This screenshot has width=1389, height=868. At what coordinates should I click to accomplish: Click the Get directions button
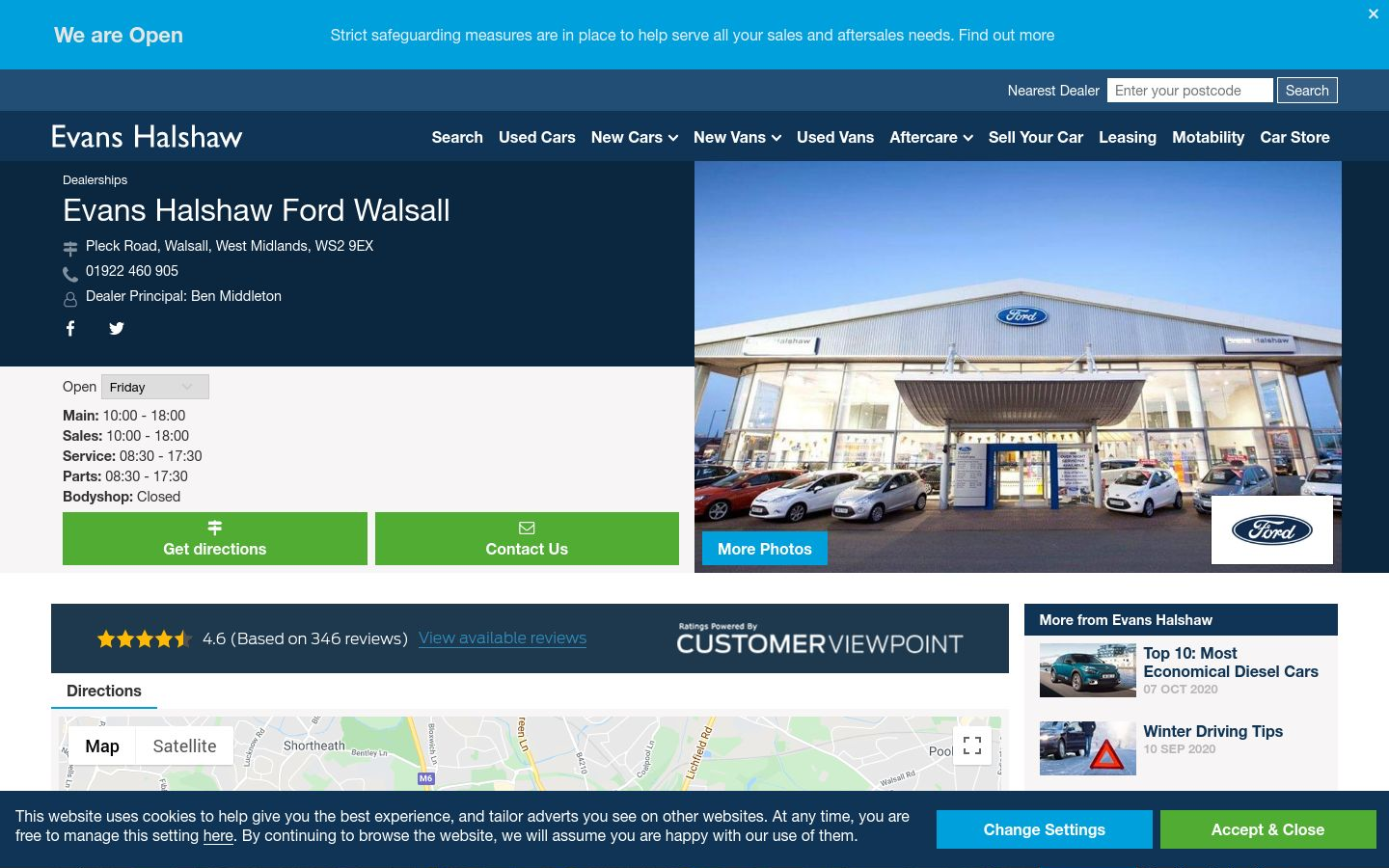[x=215, y=538]
